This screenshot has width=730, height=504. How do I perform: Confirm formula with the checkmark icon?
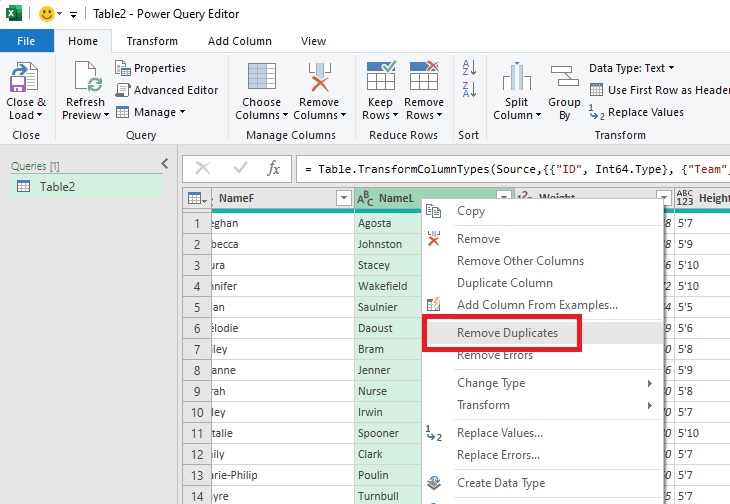pyautogui.click(x=240, y=168)
